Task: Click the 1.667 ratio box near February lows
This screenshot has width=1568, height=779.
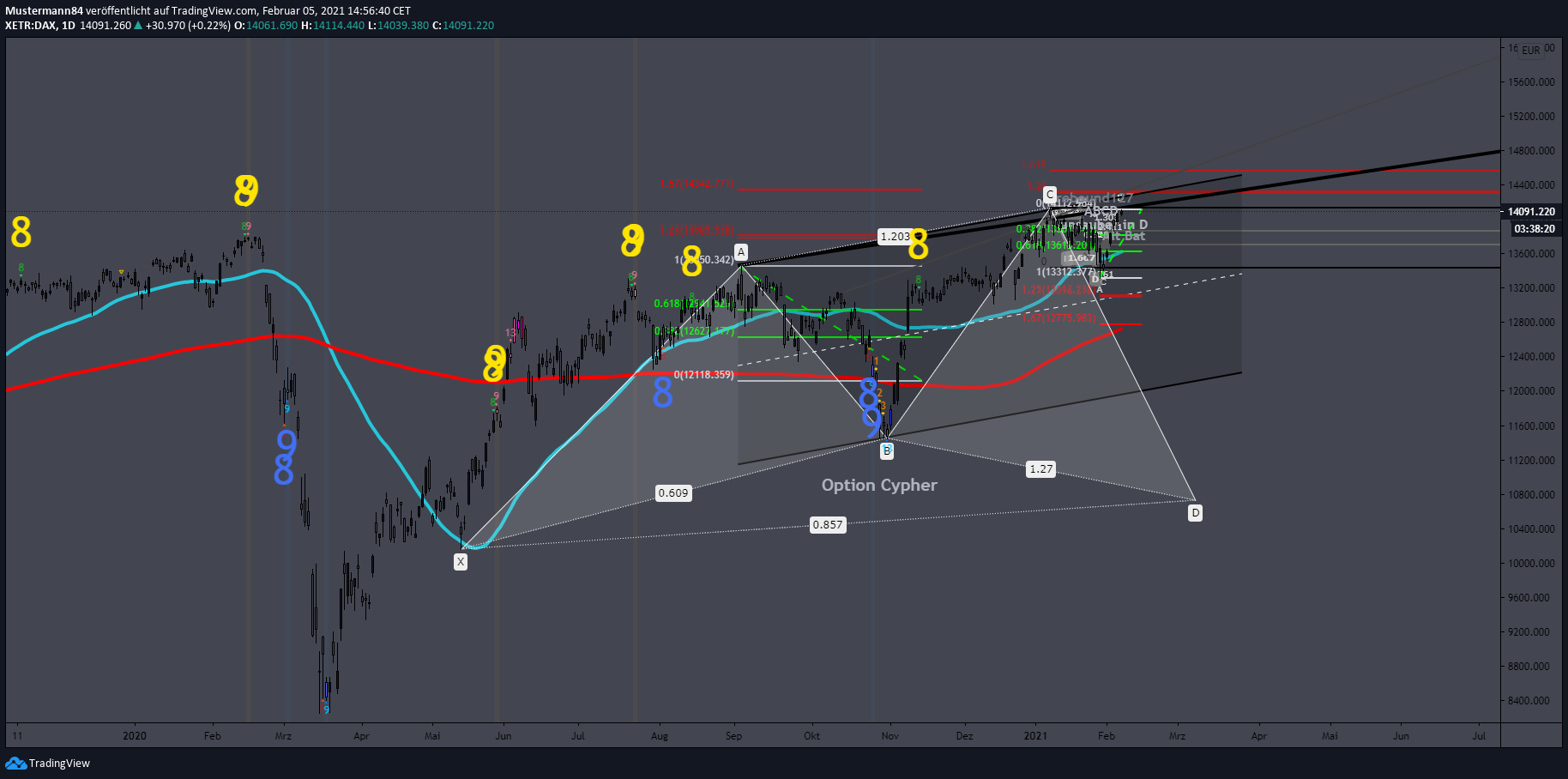Action: click(1080, 258)
